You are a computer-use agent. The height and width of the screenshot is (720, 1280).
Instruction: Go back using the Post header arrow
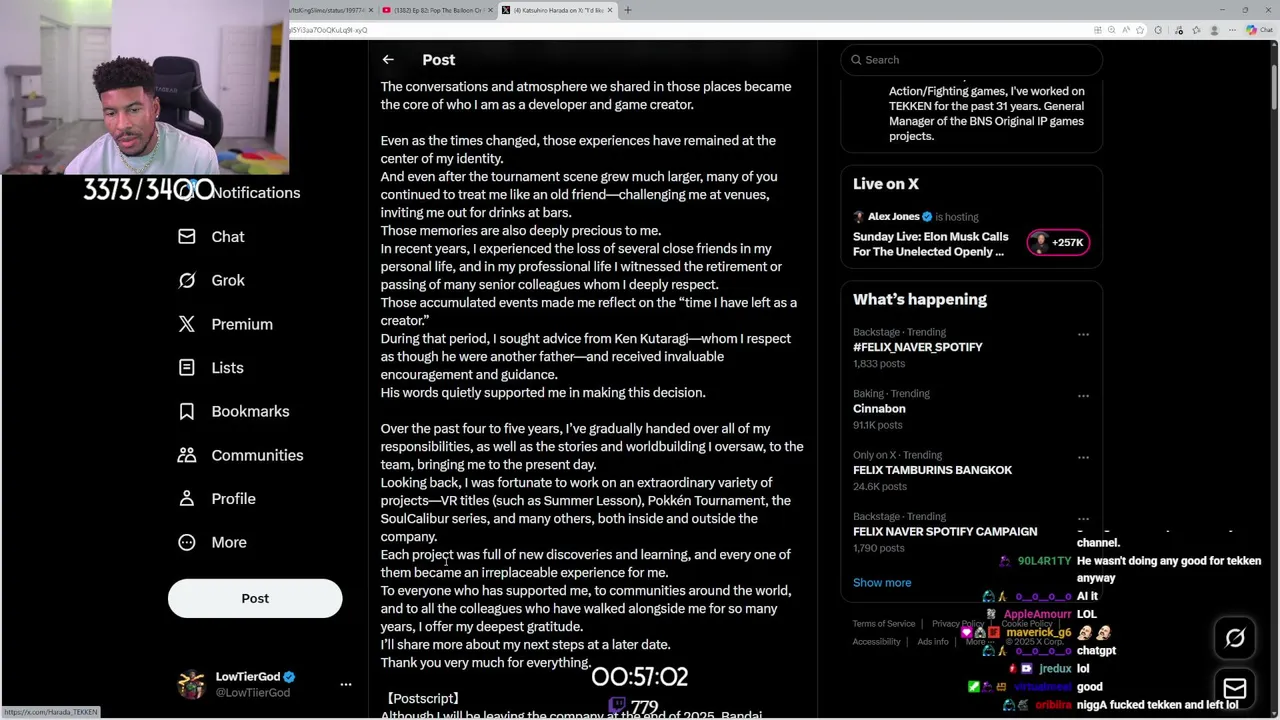388,60
